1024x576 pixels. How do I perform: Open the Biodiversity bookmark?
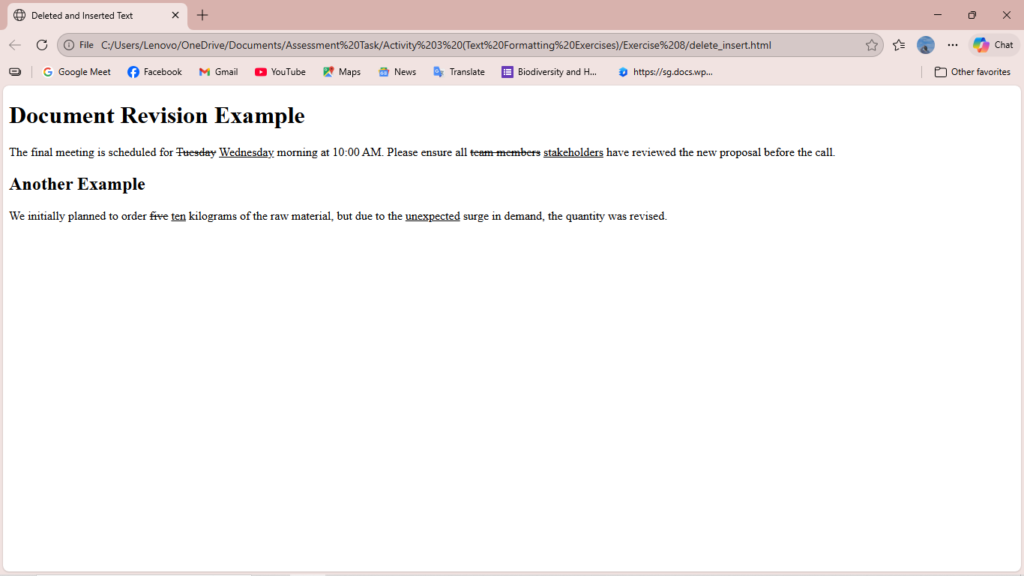549,72
